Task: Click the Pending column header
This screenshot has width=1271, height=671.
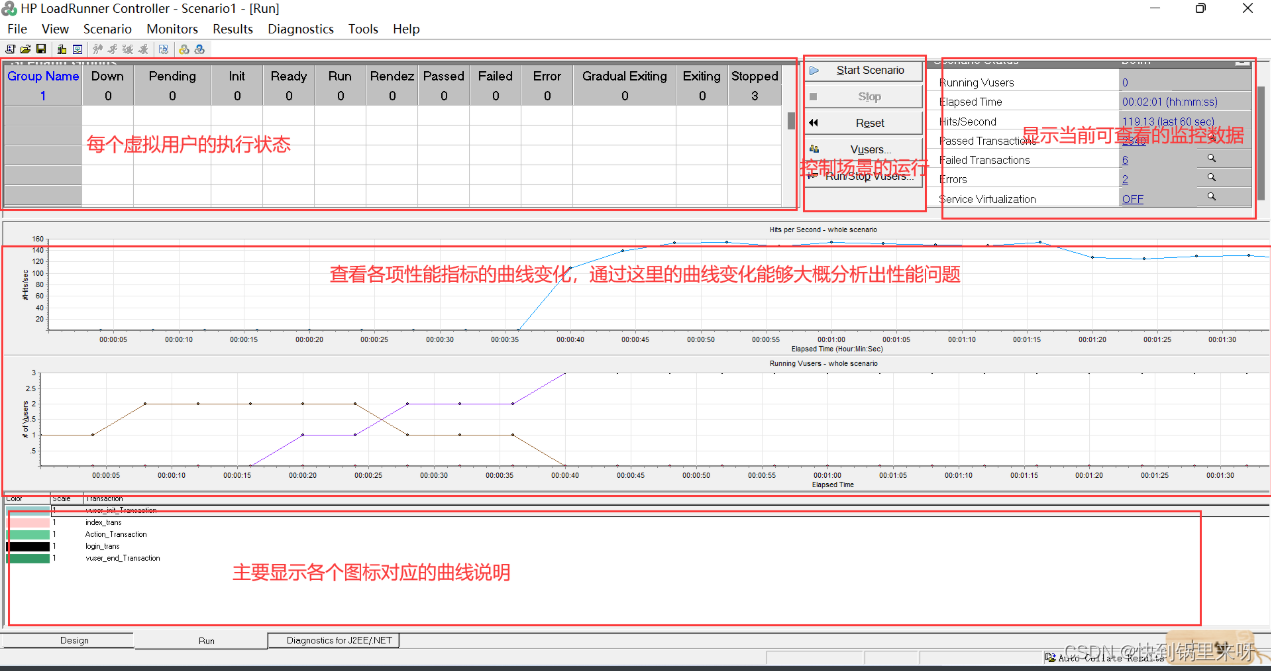Action: click(x=172, y=76)
